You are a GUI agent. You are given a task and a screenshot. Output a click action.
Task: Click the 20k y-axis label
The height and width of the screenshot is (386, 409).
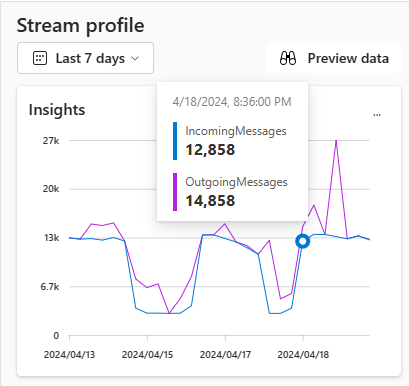[x=51, y=189]
